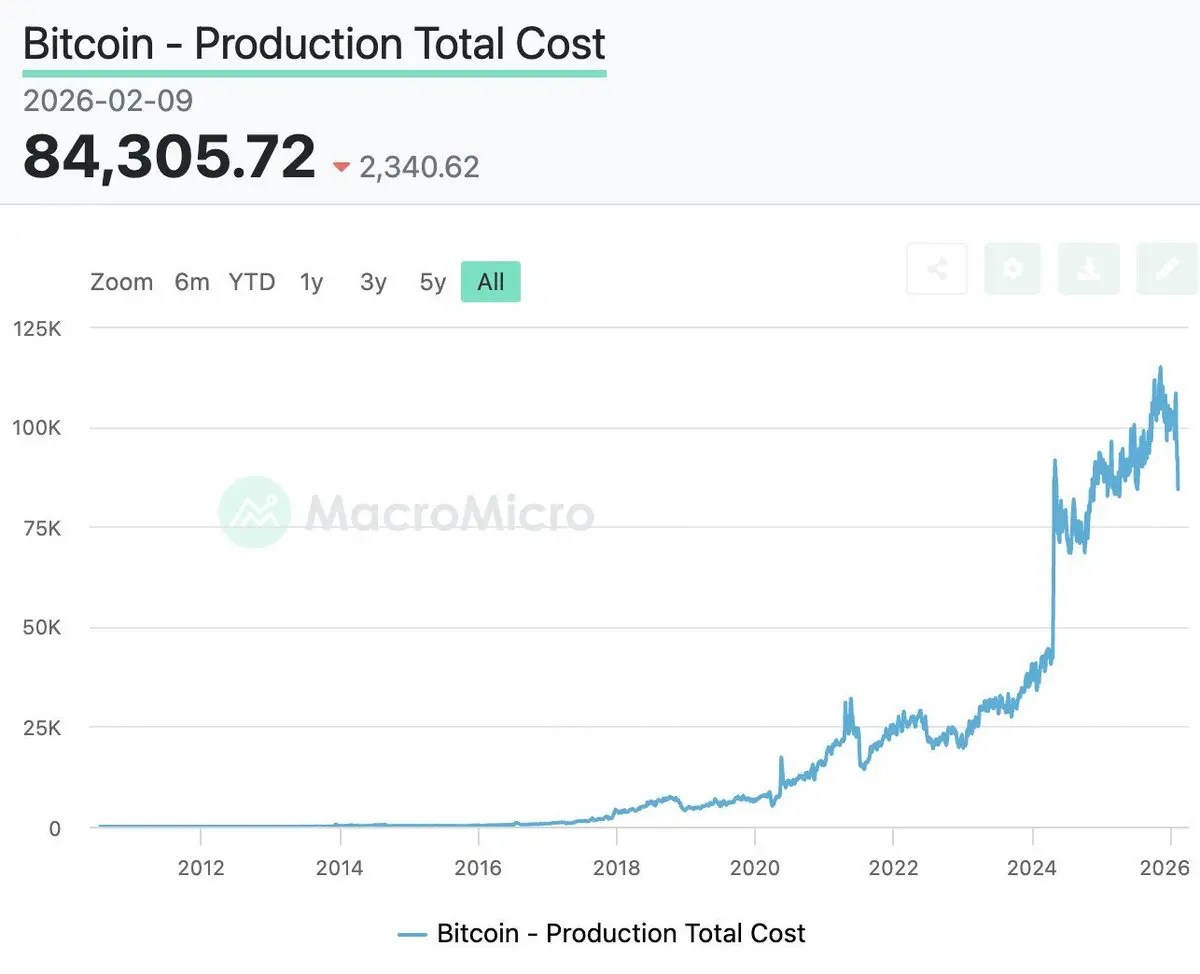
Task: Pick the 5y zoom range
Action: [x=432, y=282]
